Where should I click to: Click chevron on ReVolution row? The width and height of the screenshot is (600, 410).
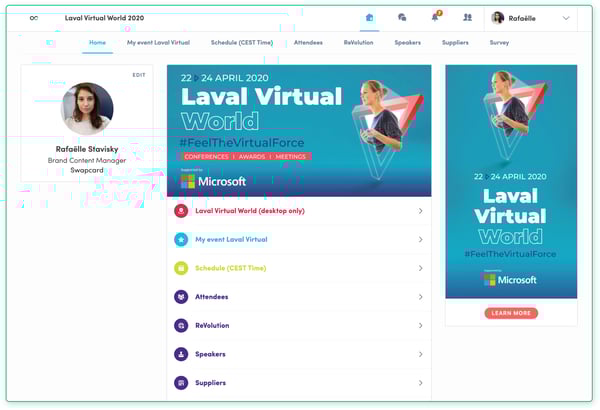click(x=421, y=325)
